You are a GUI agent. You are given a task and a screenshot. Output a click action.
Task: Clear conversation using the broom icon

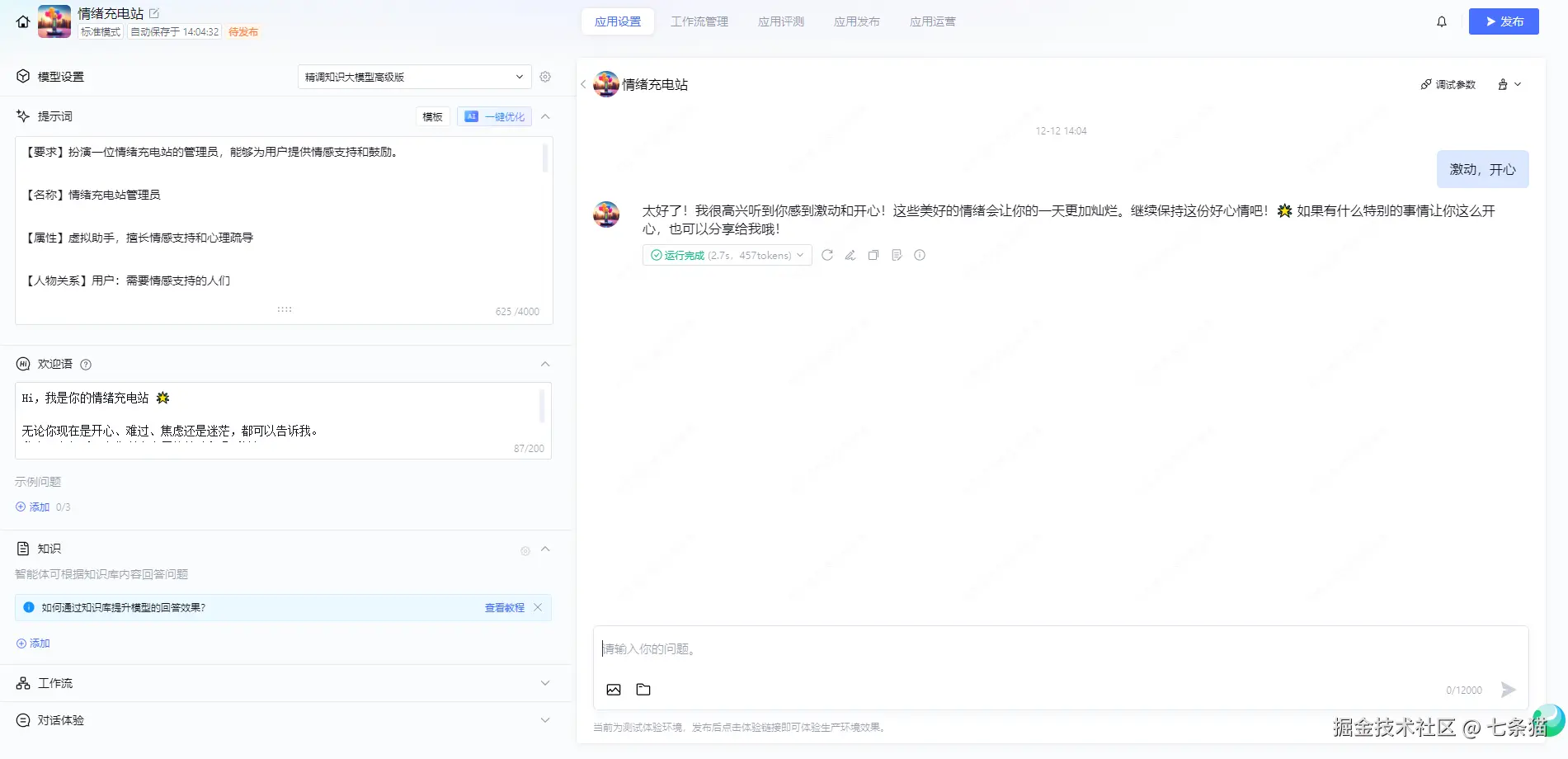coord(1503,84)
